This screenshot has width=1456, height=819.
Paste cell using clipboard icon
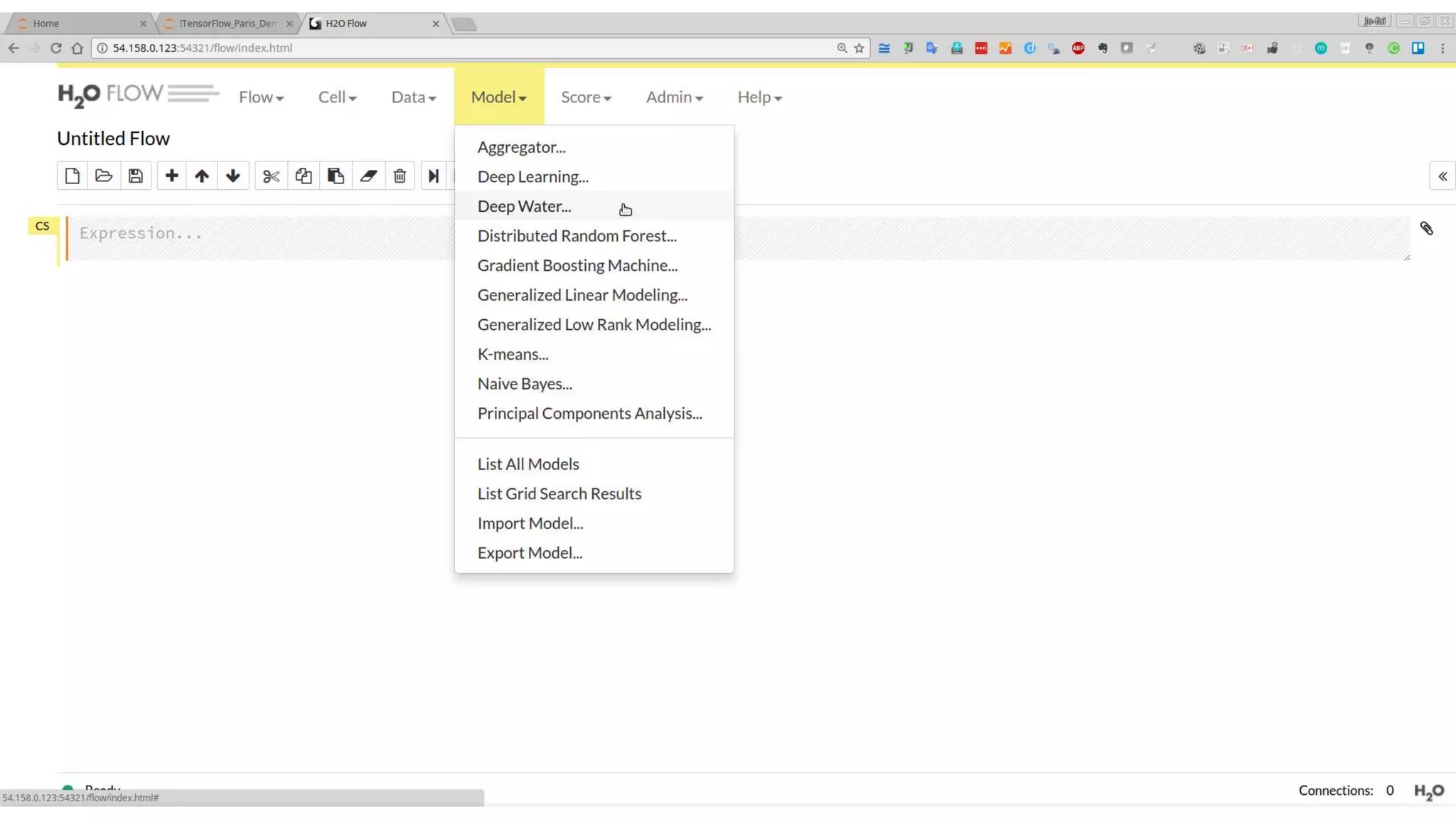coord(336,176)
